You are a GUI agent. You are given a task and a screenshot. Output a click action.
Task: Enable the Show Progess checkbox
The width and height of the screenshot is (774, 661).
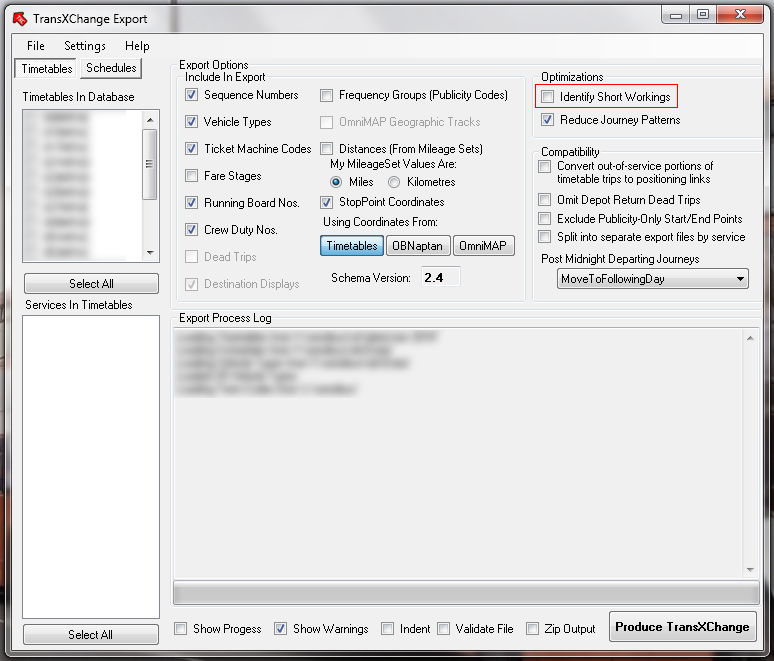[181, 628]
